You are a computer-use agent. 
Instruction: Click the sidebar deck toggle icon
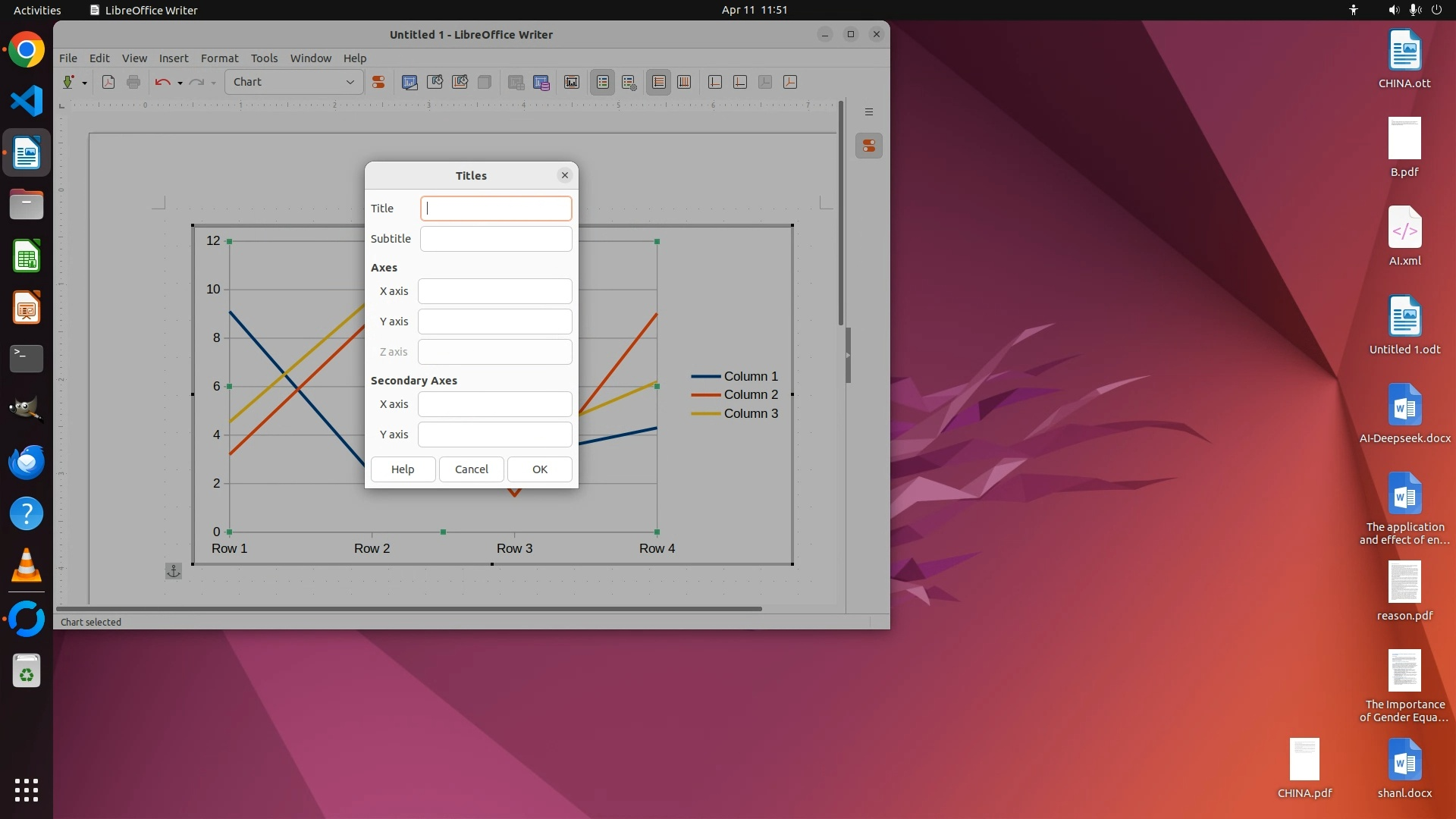pos(869,146)
